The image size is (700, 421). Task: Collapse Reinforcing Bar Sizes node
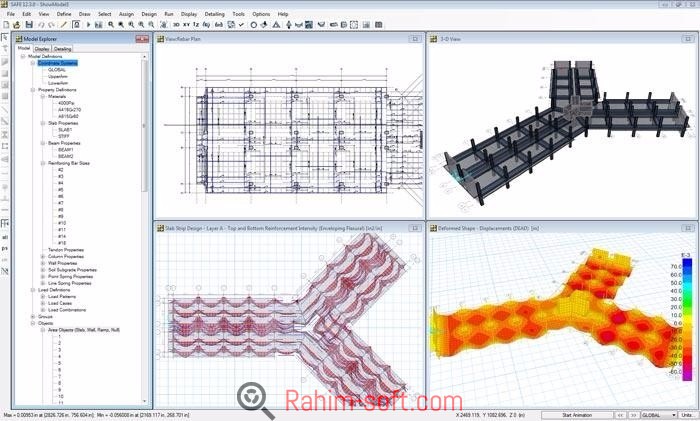click(43, 163)
